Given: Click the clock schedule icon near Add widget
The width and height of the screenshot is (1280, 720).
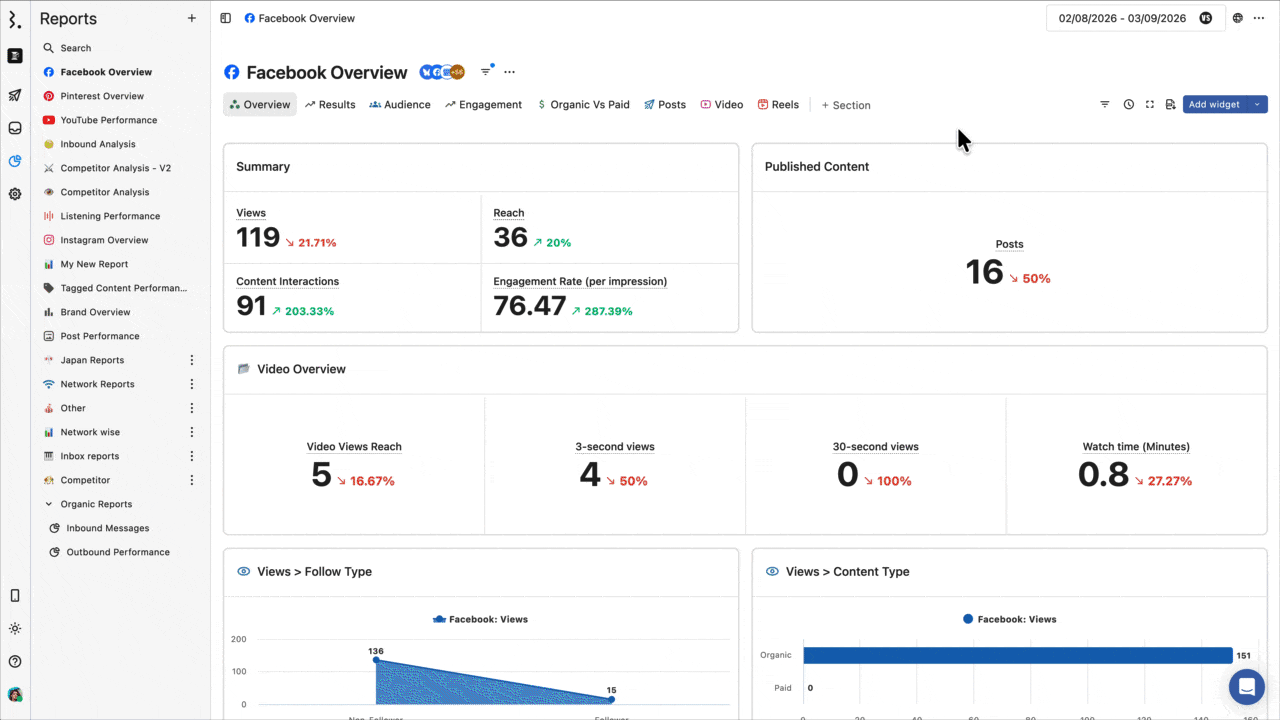Looking at the screenshot, I should click(x=1128, y=105).
